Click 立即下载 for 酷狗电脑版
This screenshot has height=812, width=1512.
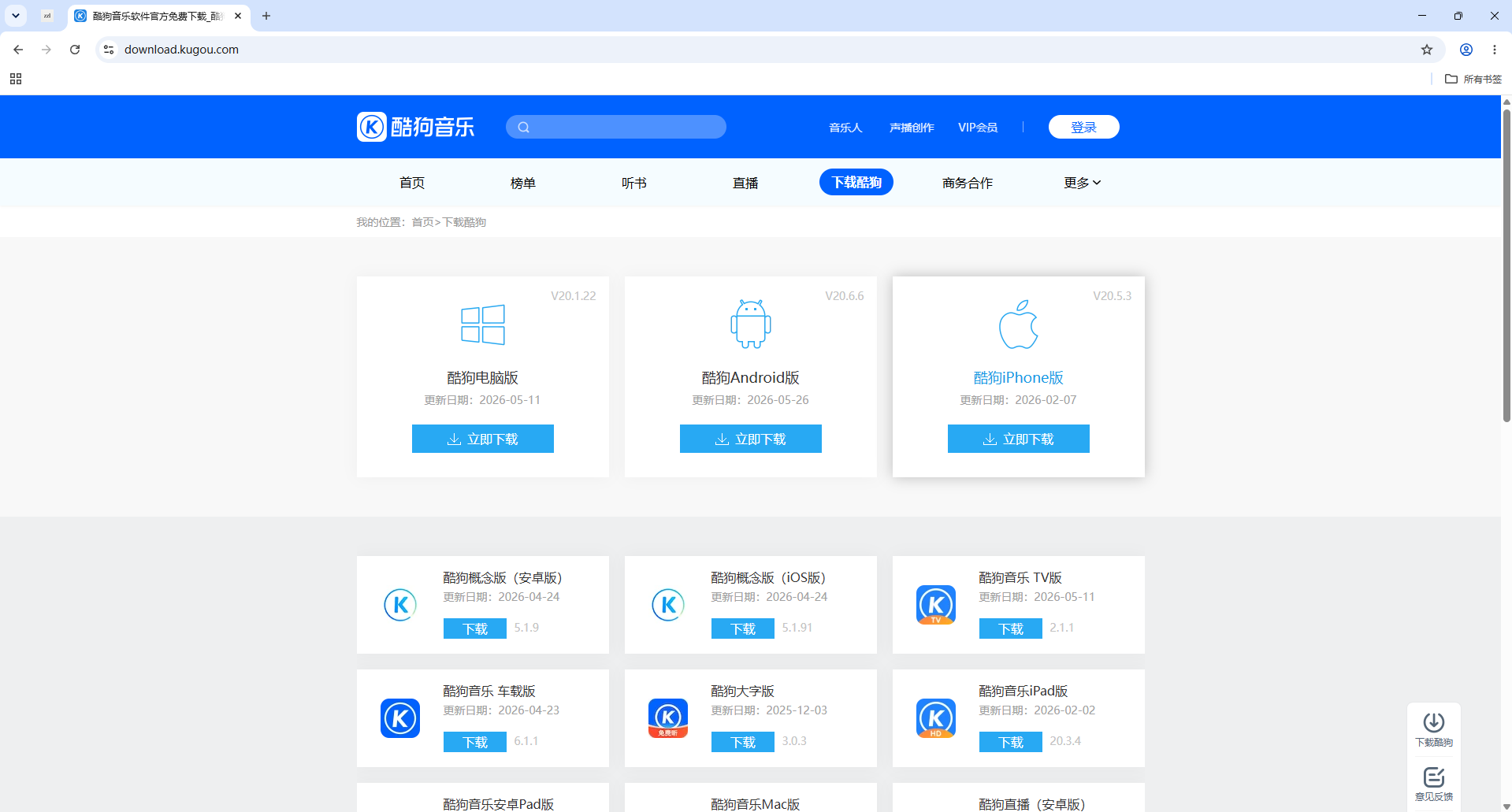(x=483, y=439)
